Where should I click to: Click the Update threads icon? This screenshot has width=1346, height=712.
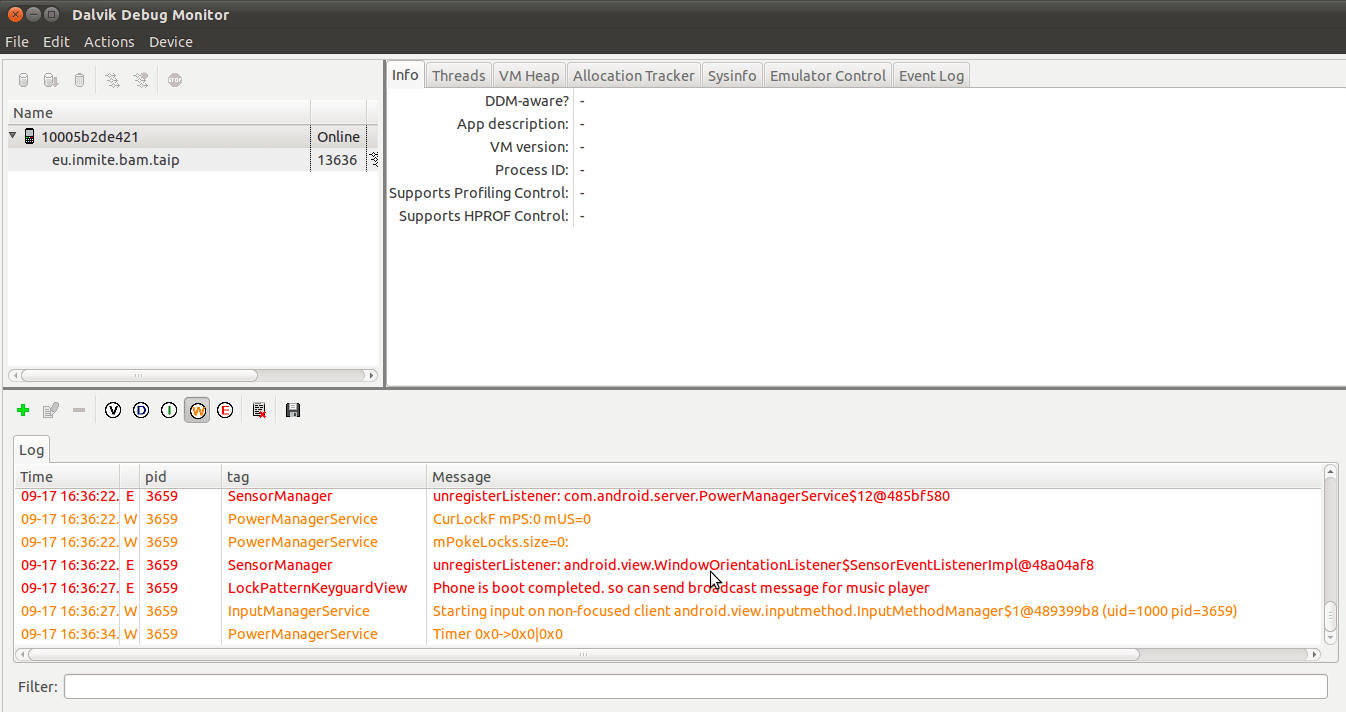click(x=113, y=80)
